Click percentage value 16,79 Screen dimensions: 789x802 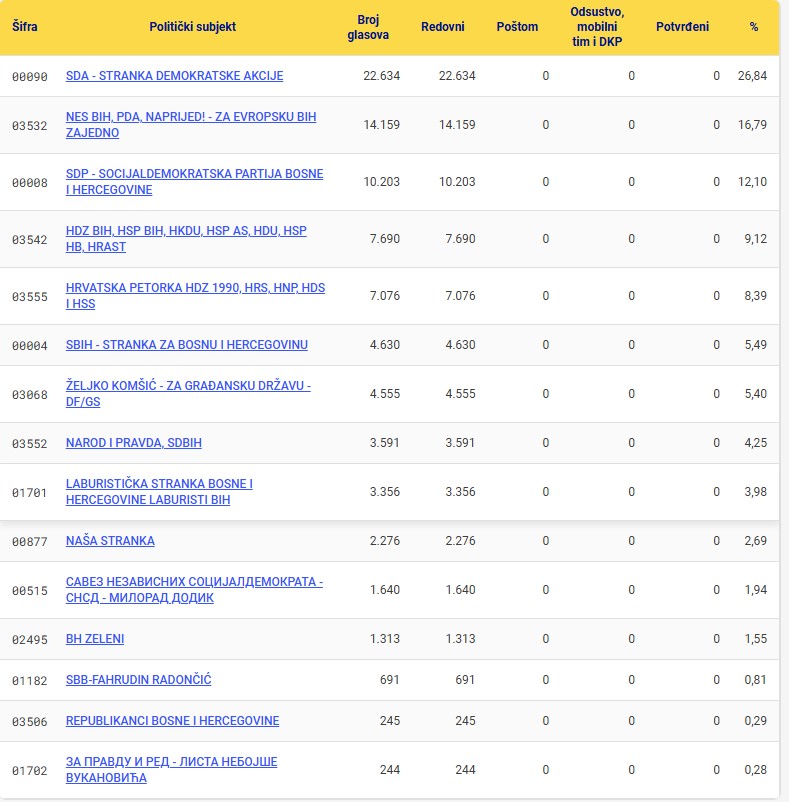[x=752, y=125]
